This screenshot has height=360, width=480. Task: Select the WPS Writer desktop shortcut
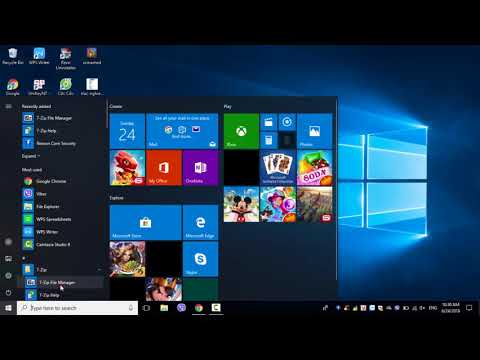[39, 56]
